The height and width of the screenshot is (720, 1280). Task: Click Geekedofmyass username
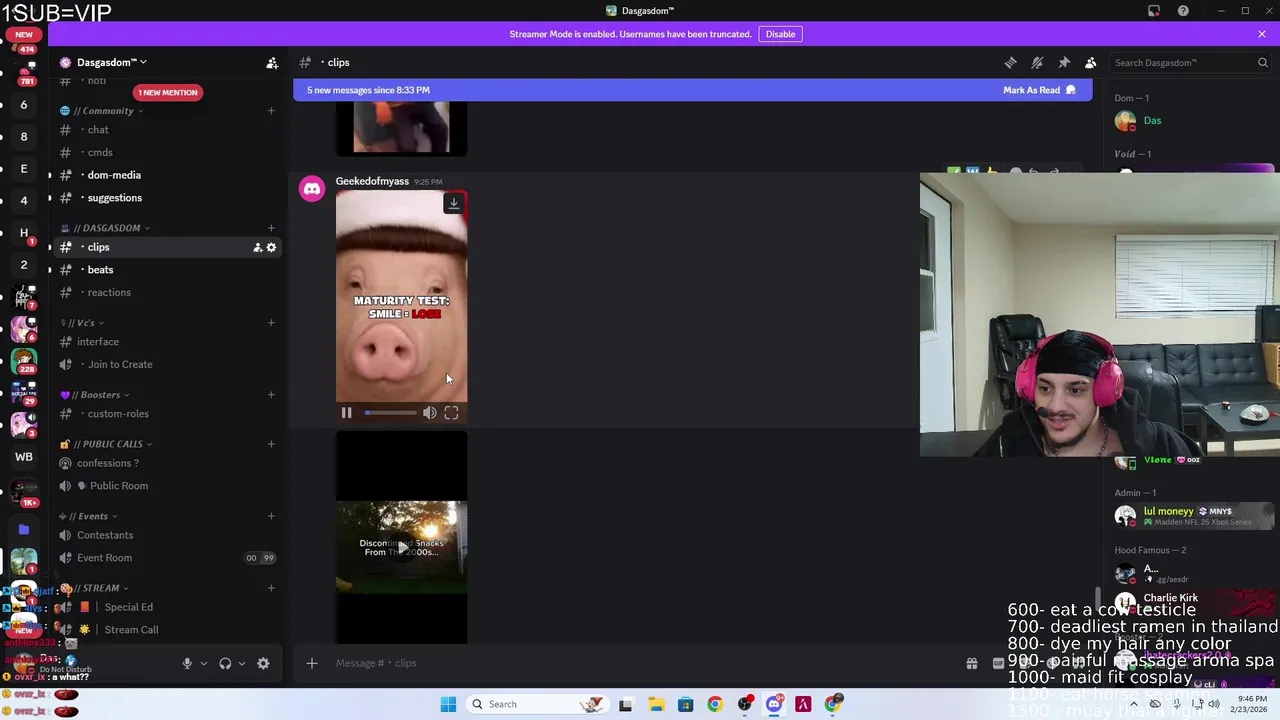click(x=372, y=182)
